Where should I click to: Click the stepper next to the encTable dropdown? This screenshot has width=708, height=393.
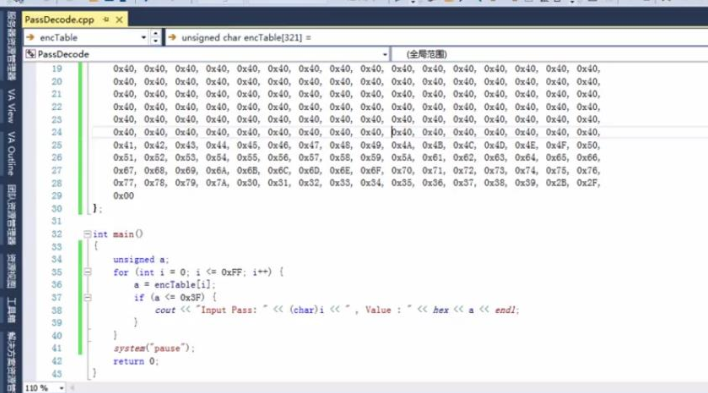(x=155, y=37)
